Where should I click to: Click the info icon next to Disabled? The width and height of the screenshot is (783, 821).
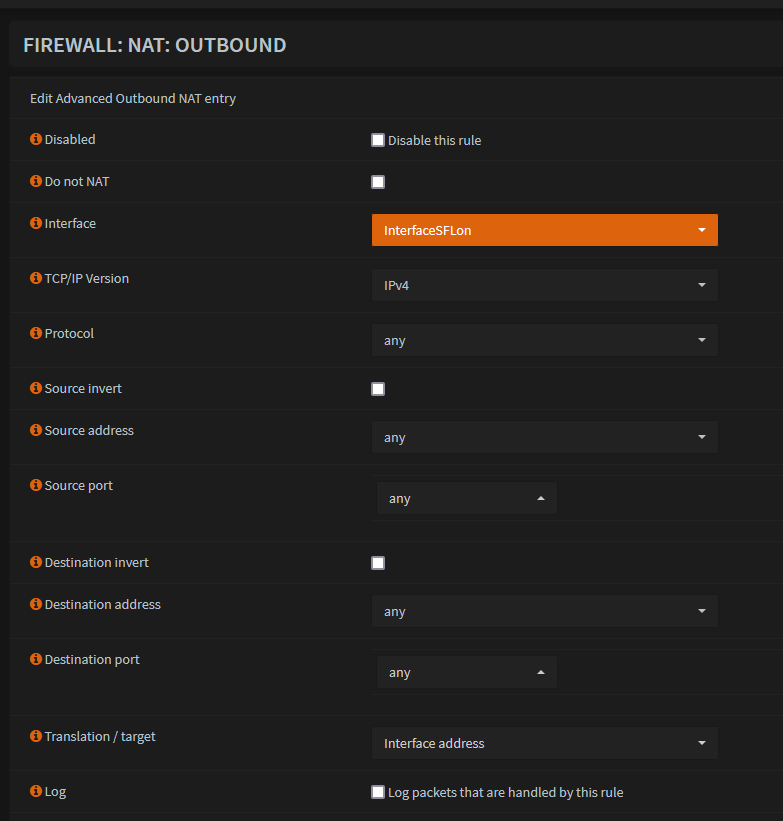[36, 139]
